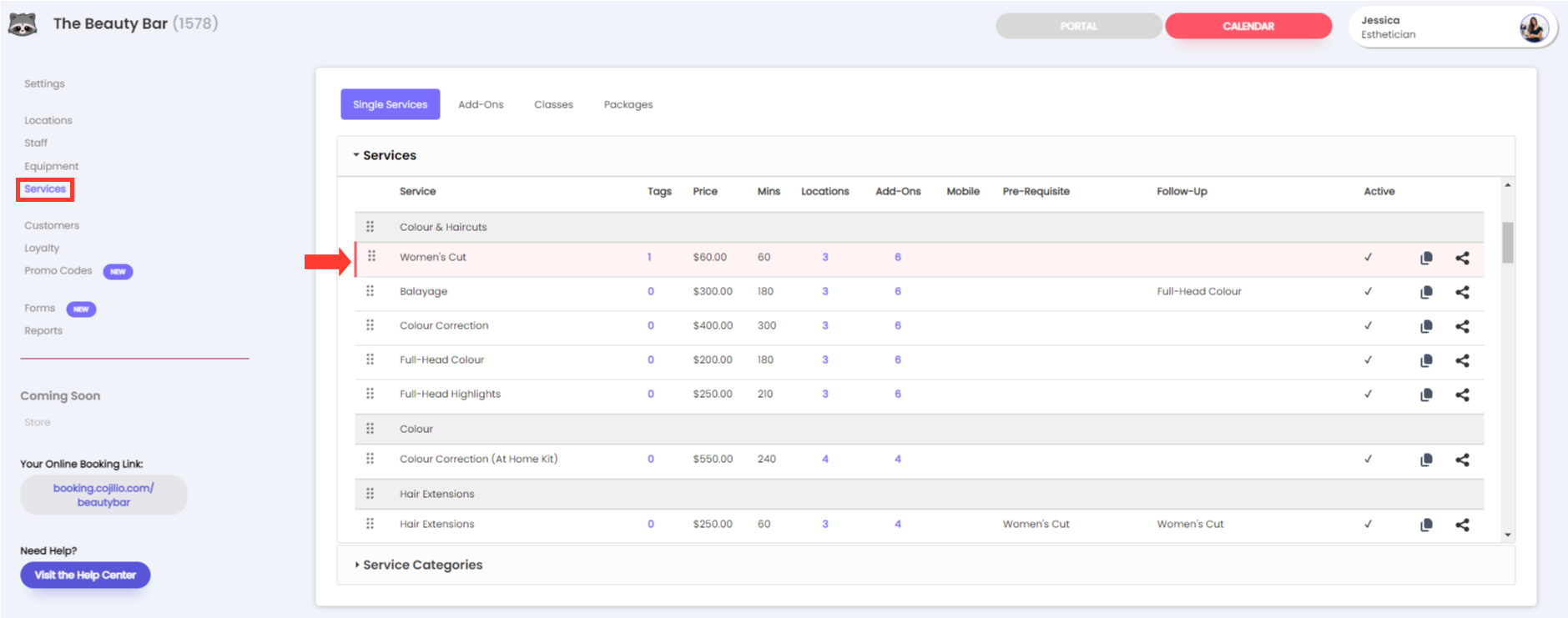Open the Women's Cut tags count
Screen dimensions: 1568x618
click(x=649, y=257)
